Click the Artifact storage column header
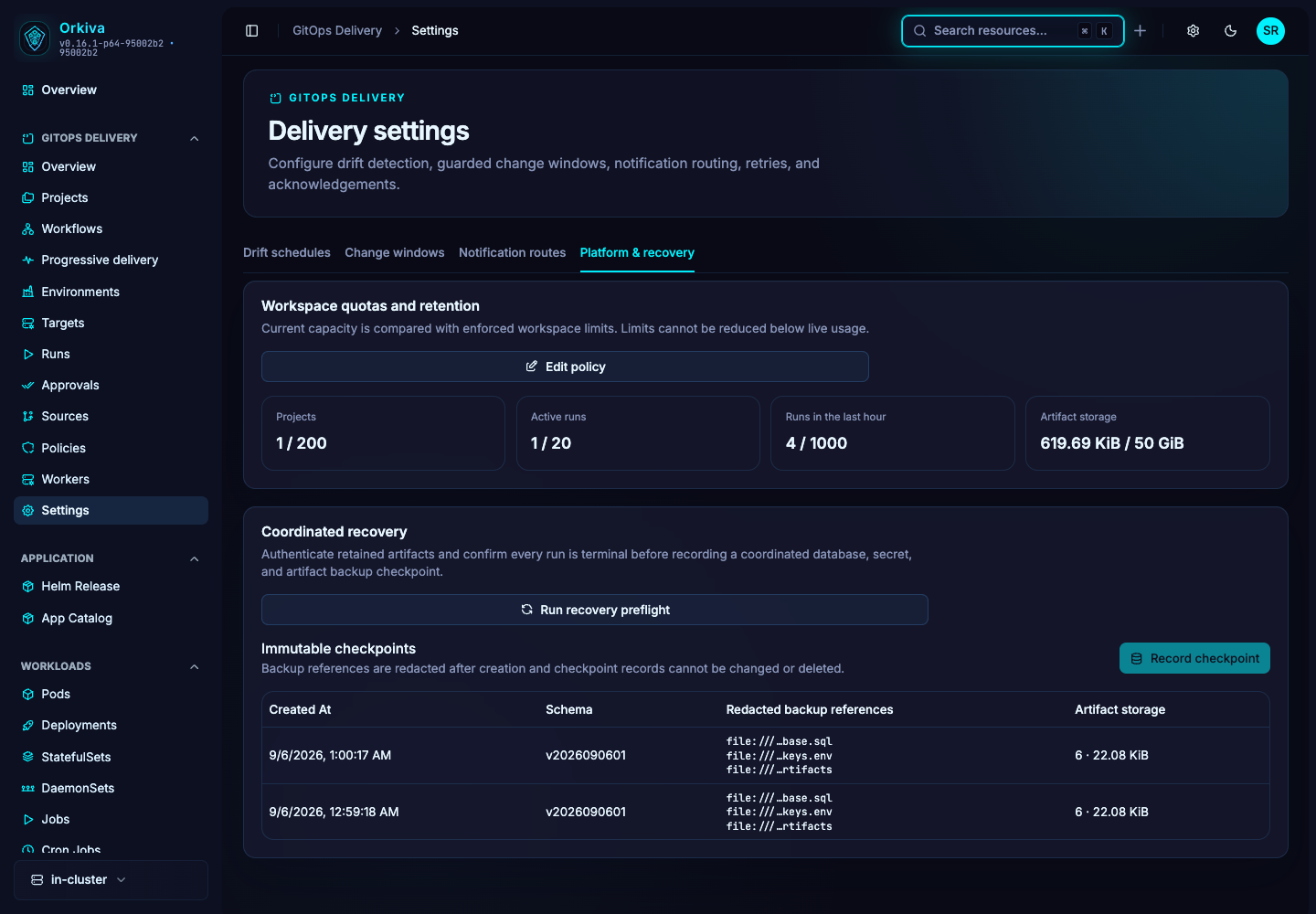Image resolution: width=1316 pixels, height=914 pixels. 1120,709
